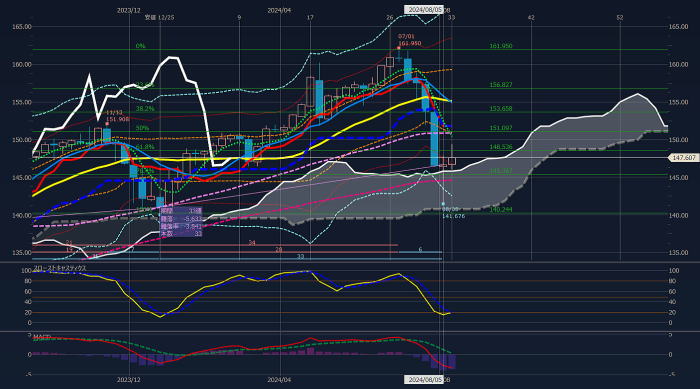The width and height of the screenshot is (700, 389).
Task: Click bar-count label 33 on blue line
Action: coord(300,256)
